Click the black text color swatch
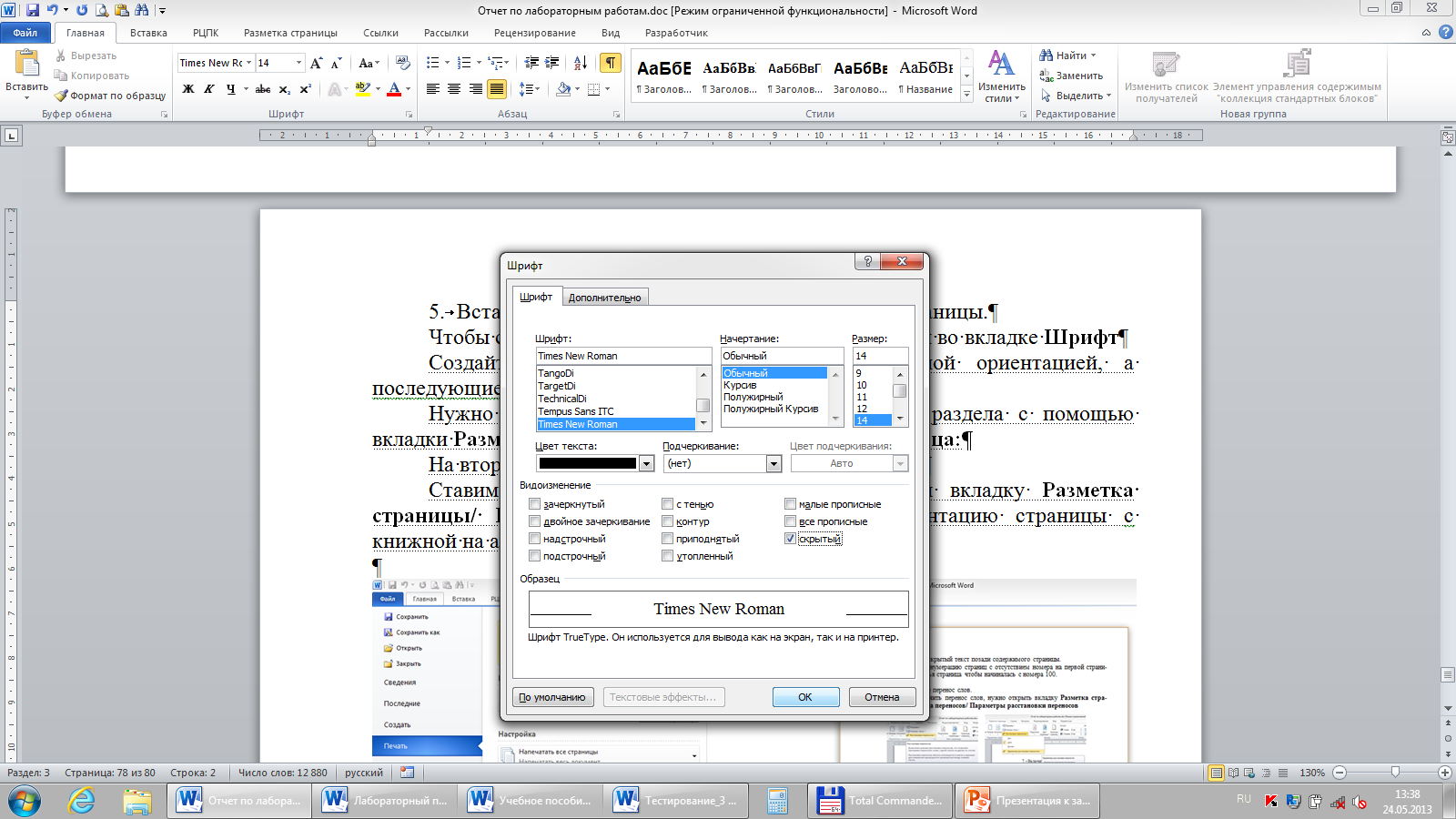 tap(588, 464)
